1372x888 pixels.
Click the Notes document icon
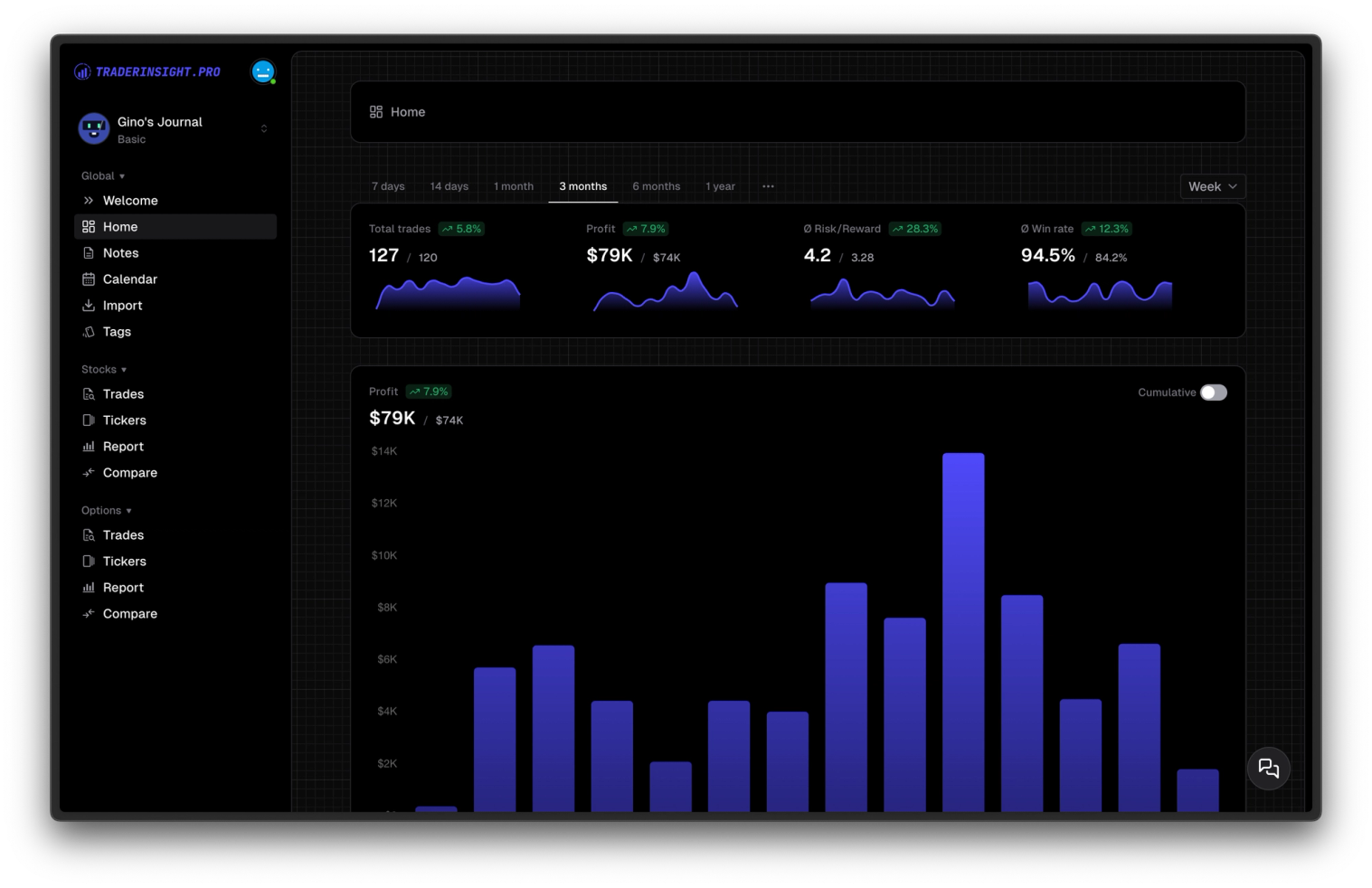tap(89, 253)
